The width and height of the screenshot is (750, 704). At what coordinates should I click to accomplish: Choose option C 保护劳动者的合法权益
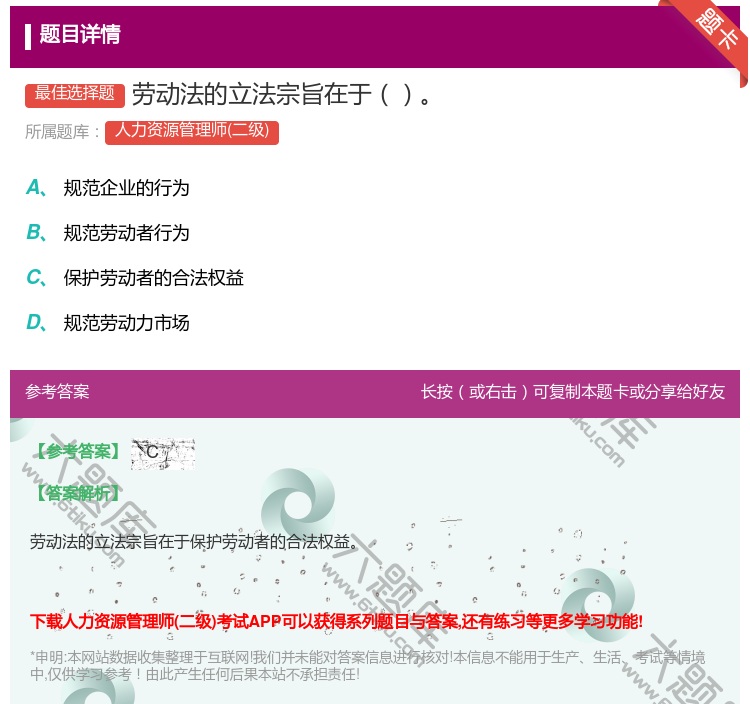[154, 278]
